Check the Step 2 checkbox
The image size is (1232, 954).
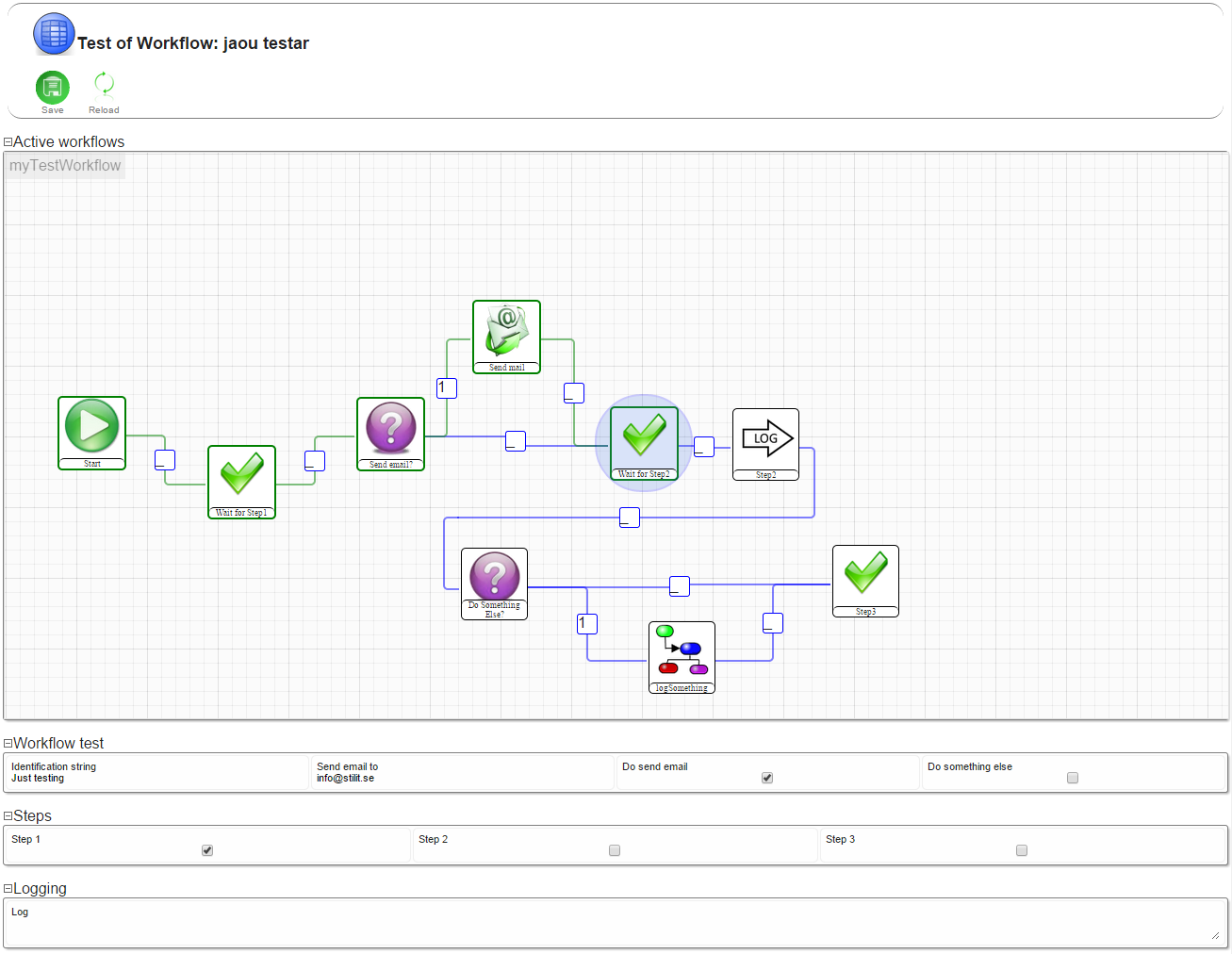pyautogui.click(x=615, y=850)
